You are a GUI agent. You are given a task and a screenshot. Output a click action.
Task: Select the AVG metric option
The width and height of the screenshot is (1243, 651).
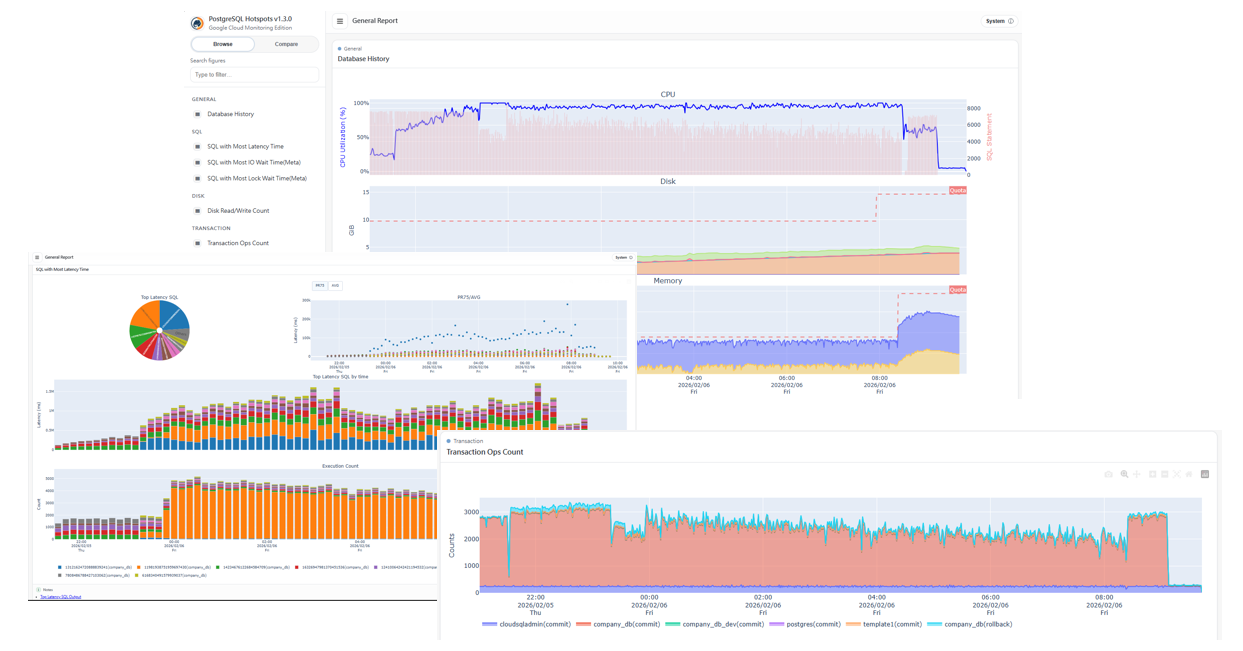[335, 285]
